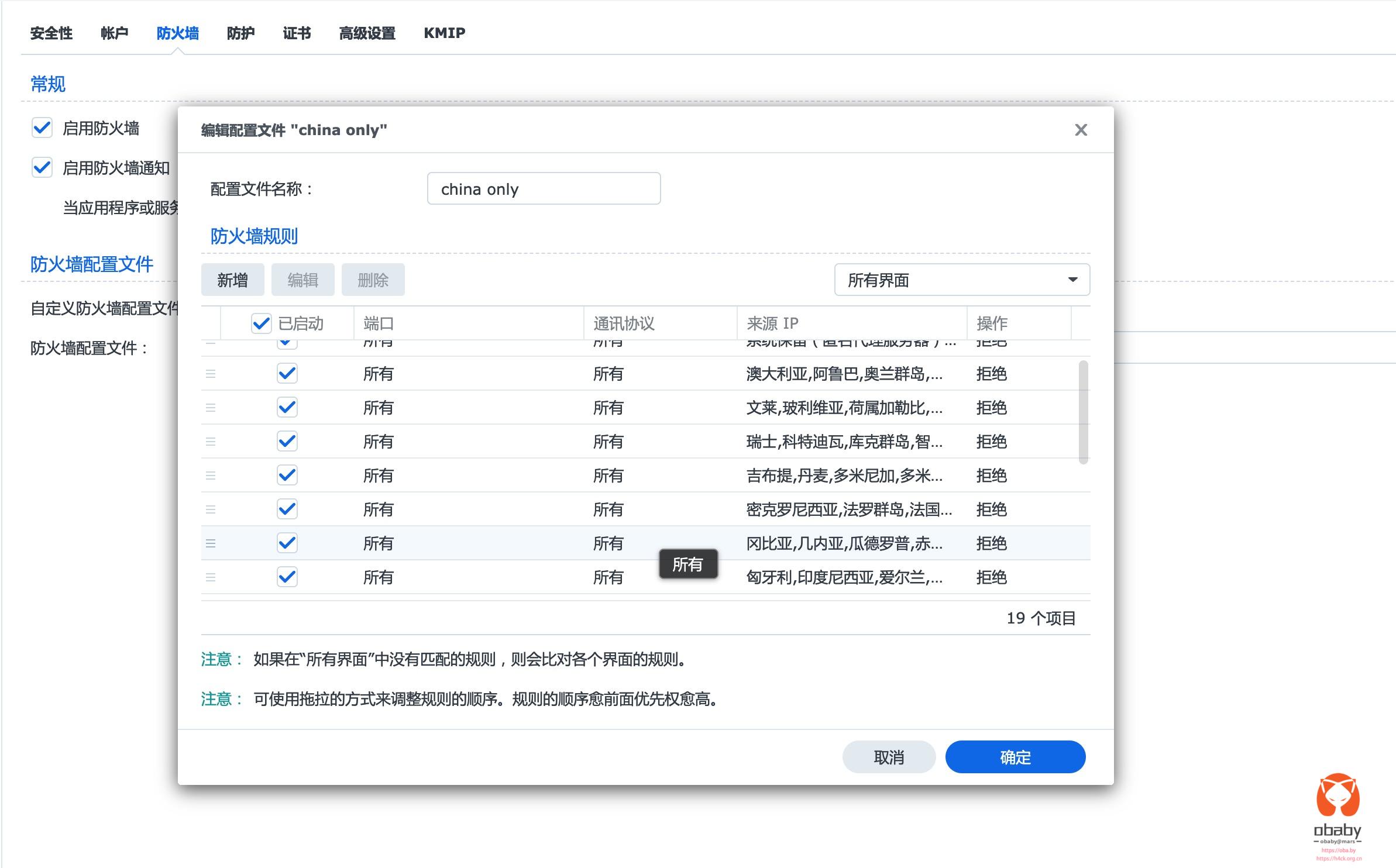Switch to the 证书 tab

(x=297, y=33)
